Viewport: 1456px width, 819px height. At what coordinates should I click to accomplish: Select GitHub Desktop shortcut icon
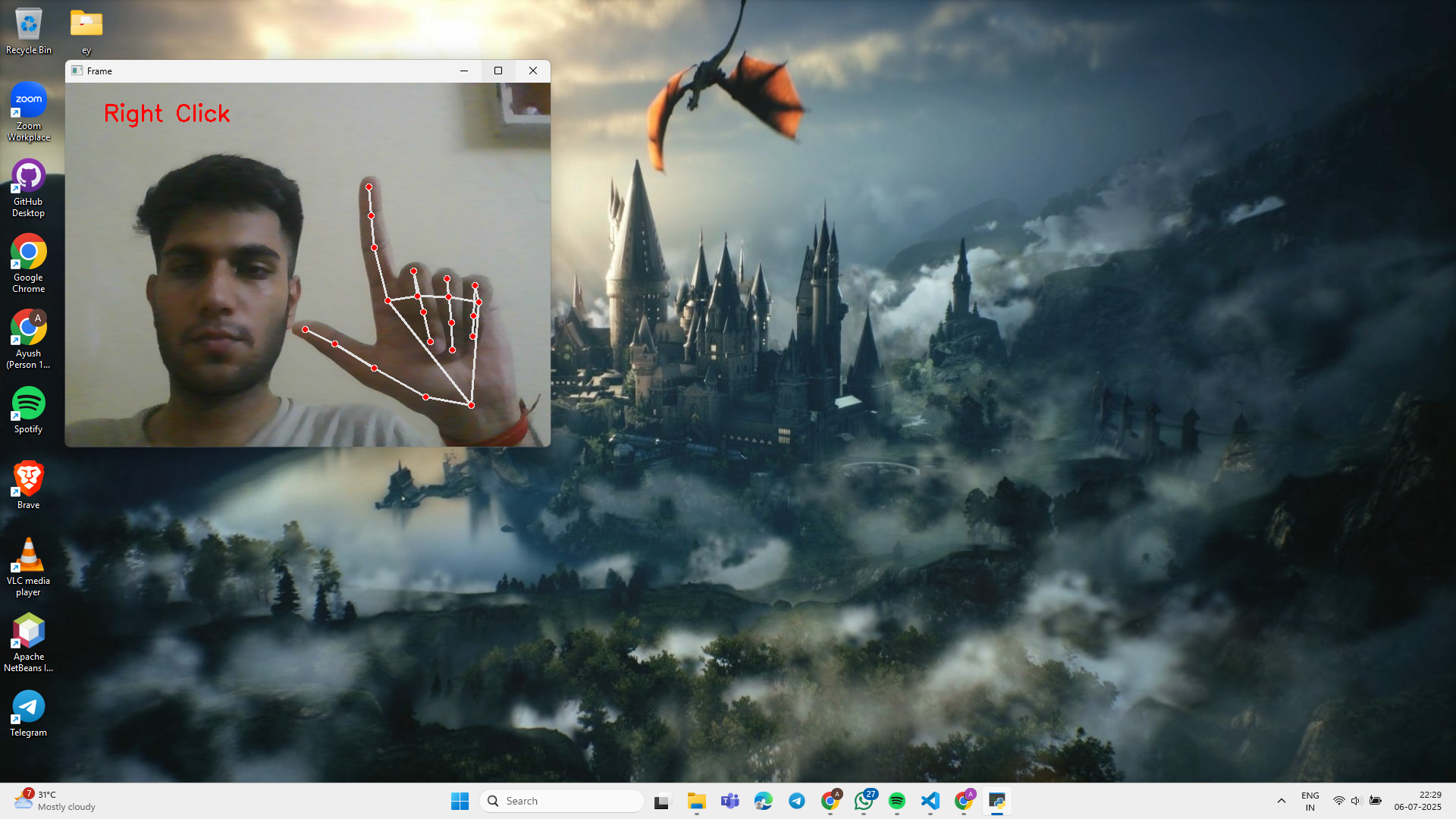[29, 188]
